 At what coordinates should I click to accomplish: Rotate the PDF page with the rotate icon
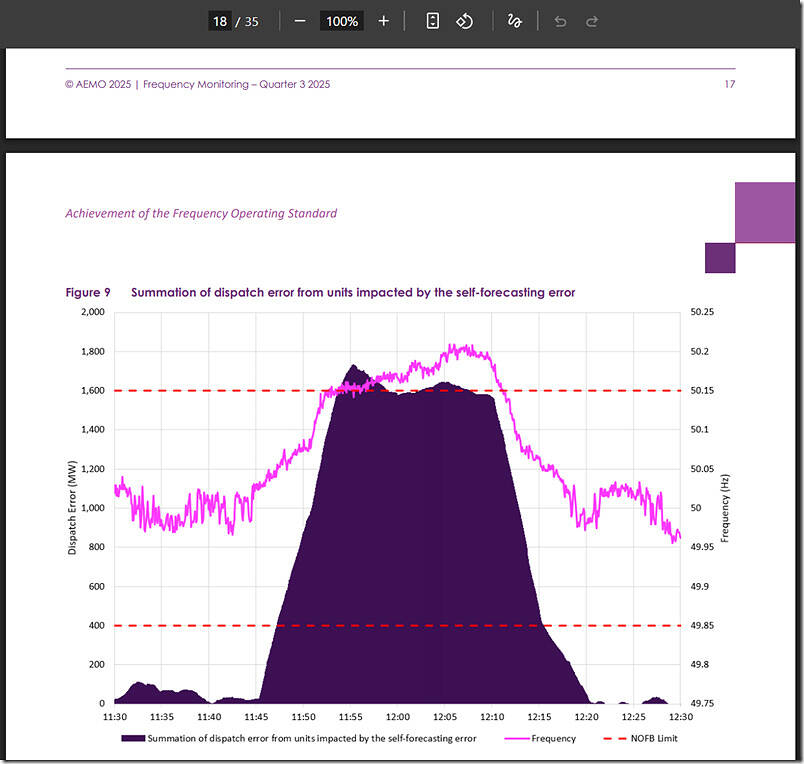click(x=464, y=20)
